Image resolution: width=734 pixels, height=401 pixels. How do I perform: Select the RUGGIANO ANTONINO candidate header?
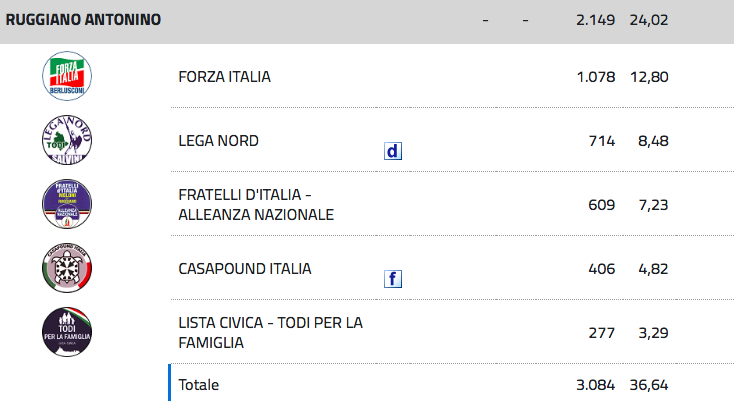(83, 20)
